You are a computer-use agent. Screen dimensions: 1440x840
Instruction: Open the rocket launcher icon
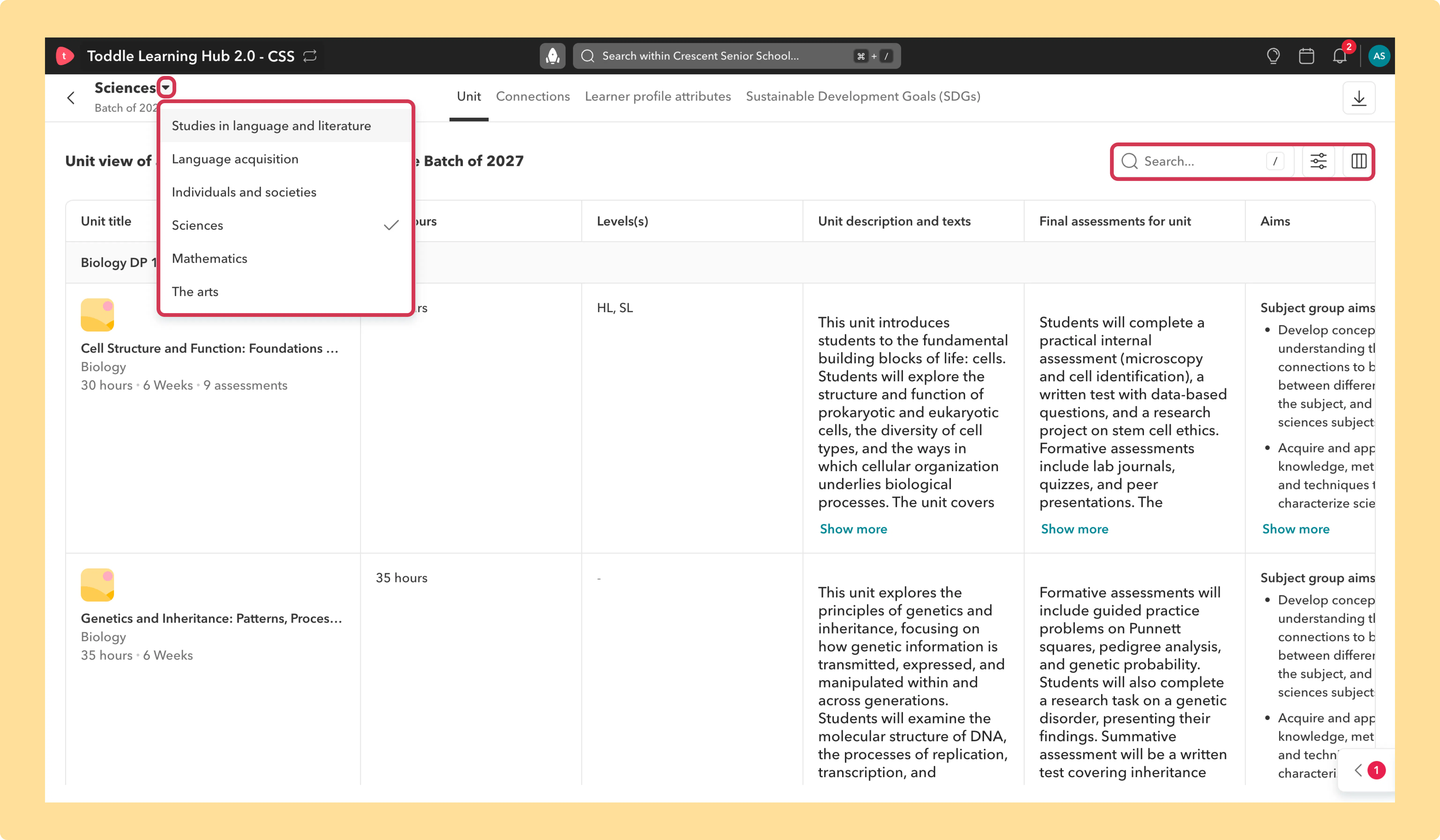click(x=553, y=56)
